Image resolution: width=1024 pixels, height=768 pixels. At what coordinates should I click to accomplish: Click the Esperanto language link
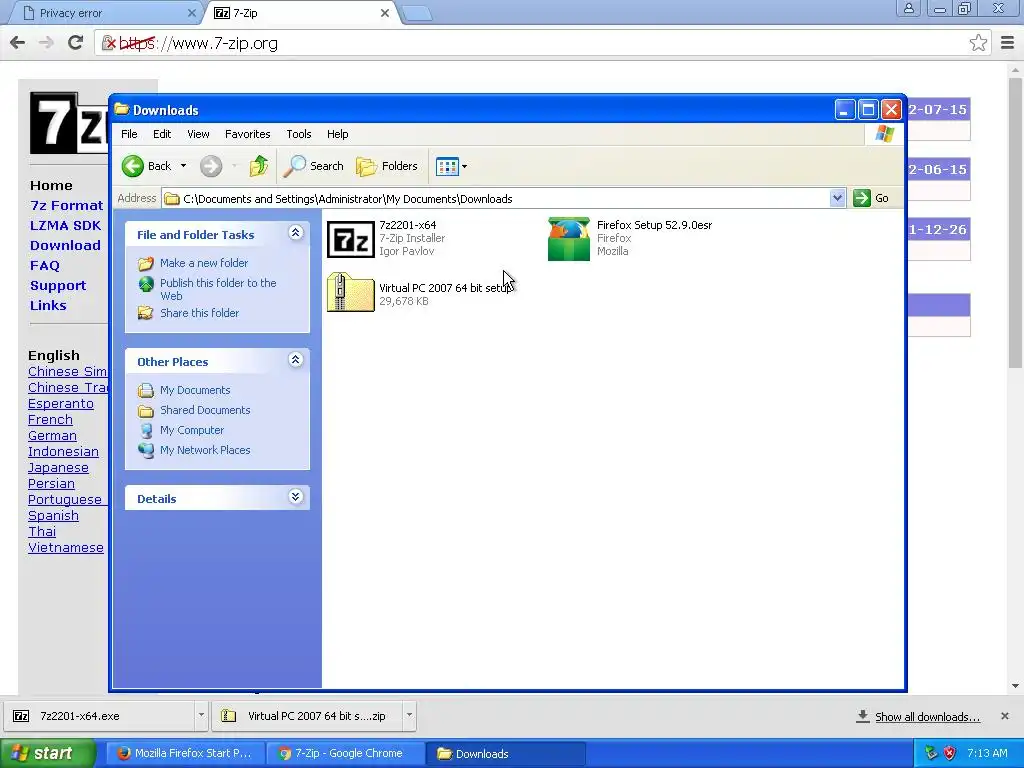click(x=61, y=404)
